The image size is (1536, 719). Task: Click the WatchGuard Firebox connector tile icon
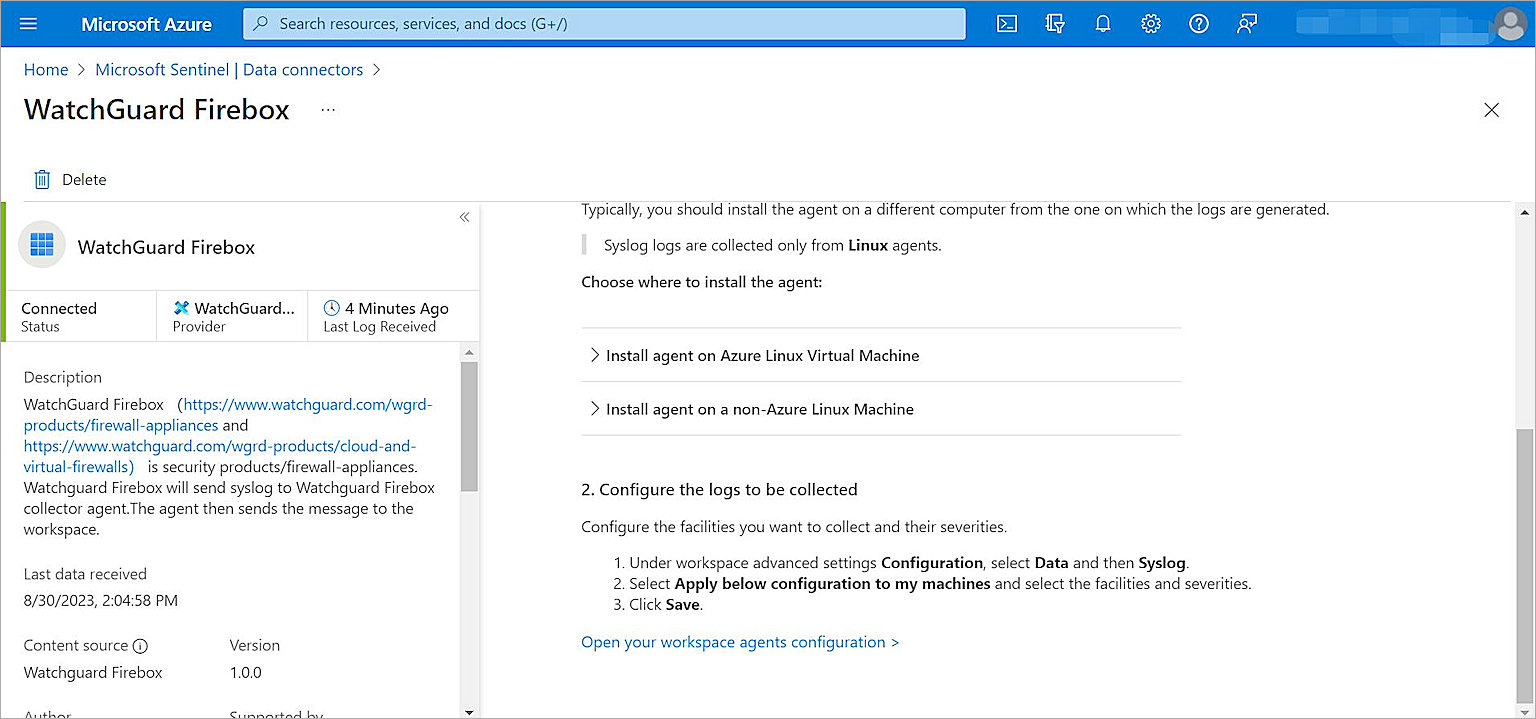41,243
